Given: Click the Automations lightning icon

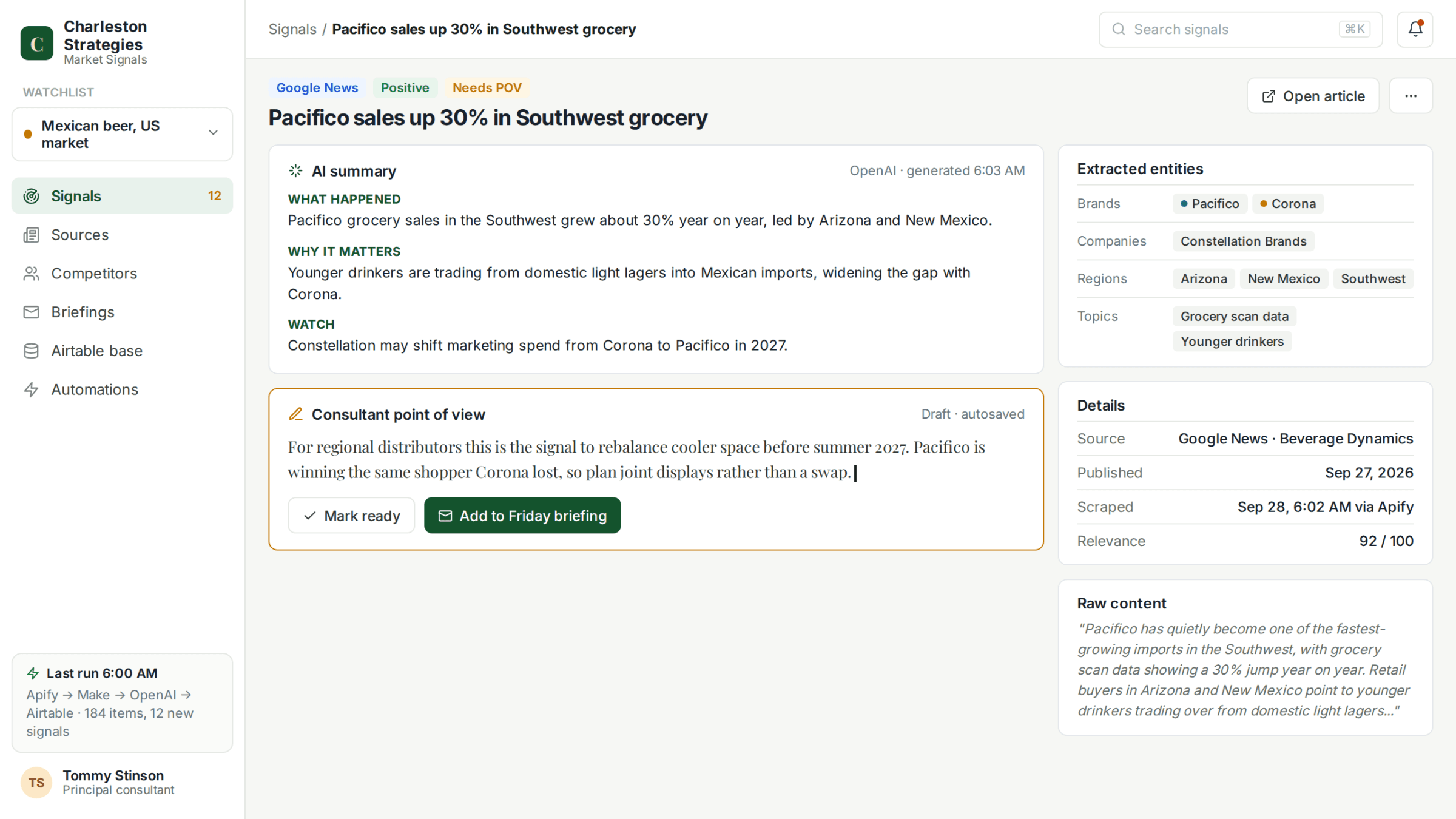Looking at the screenshot, I should click(32, 389).
